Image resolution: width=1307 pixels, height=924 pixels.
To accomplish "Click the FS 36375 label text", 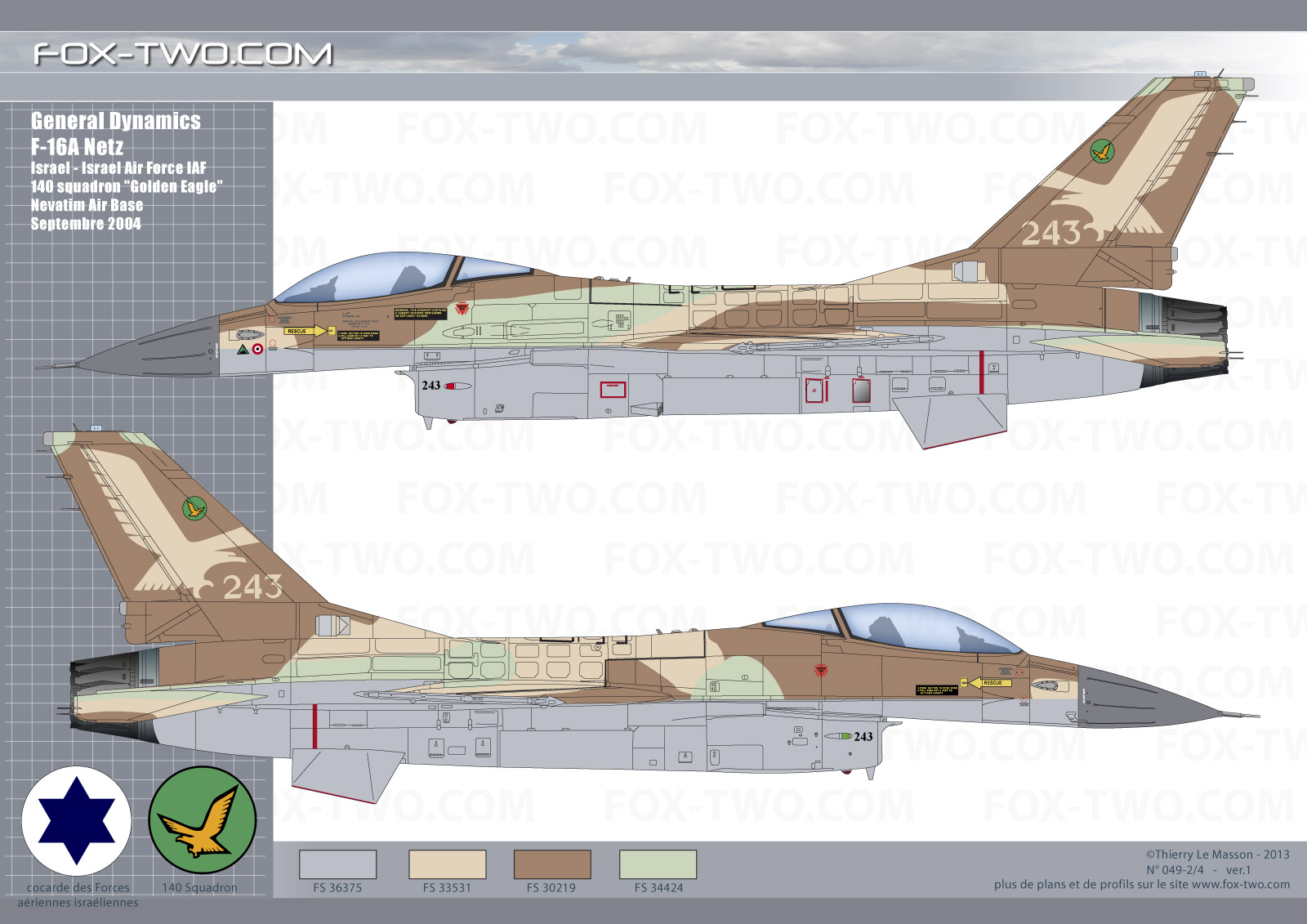I will [337, 888].
